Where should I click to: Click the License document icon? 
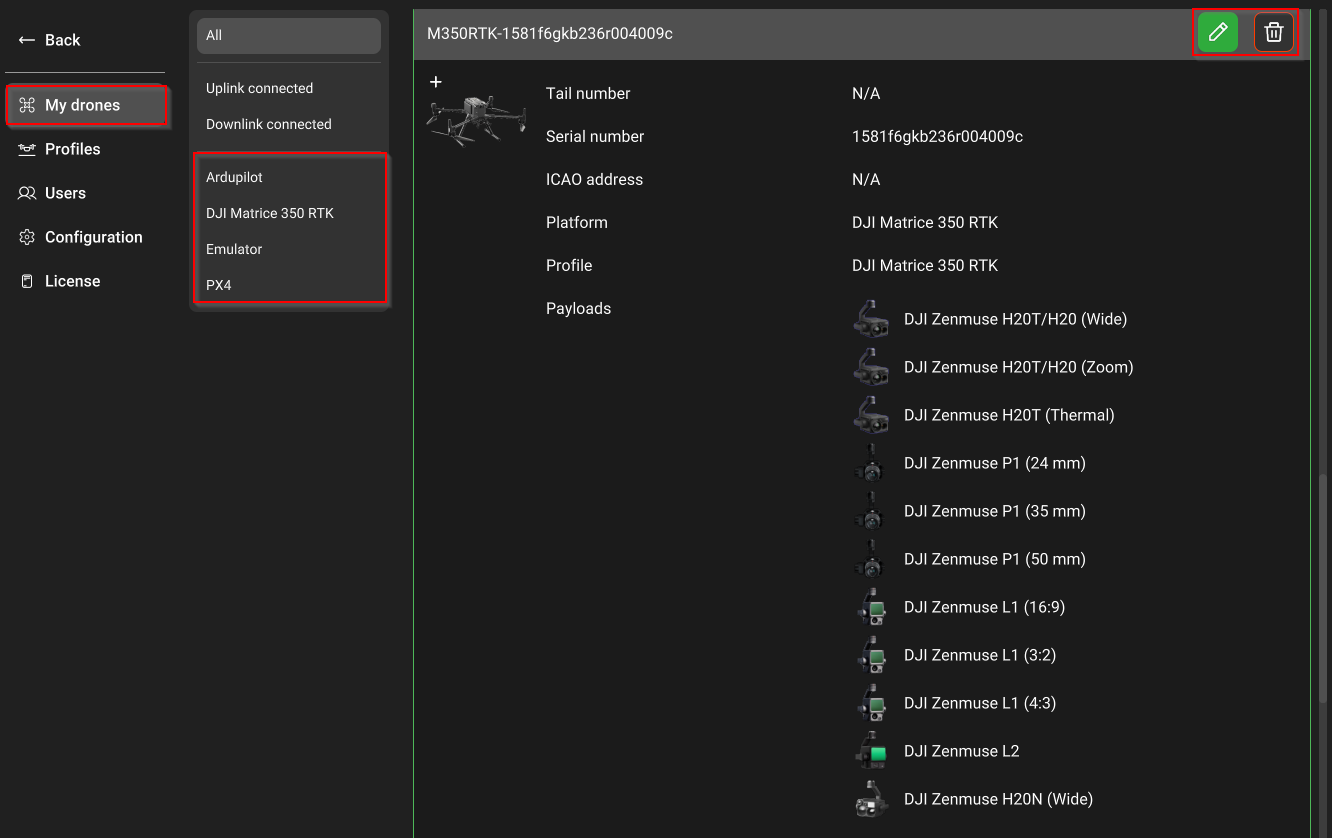coord(27,281)
